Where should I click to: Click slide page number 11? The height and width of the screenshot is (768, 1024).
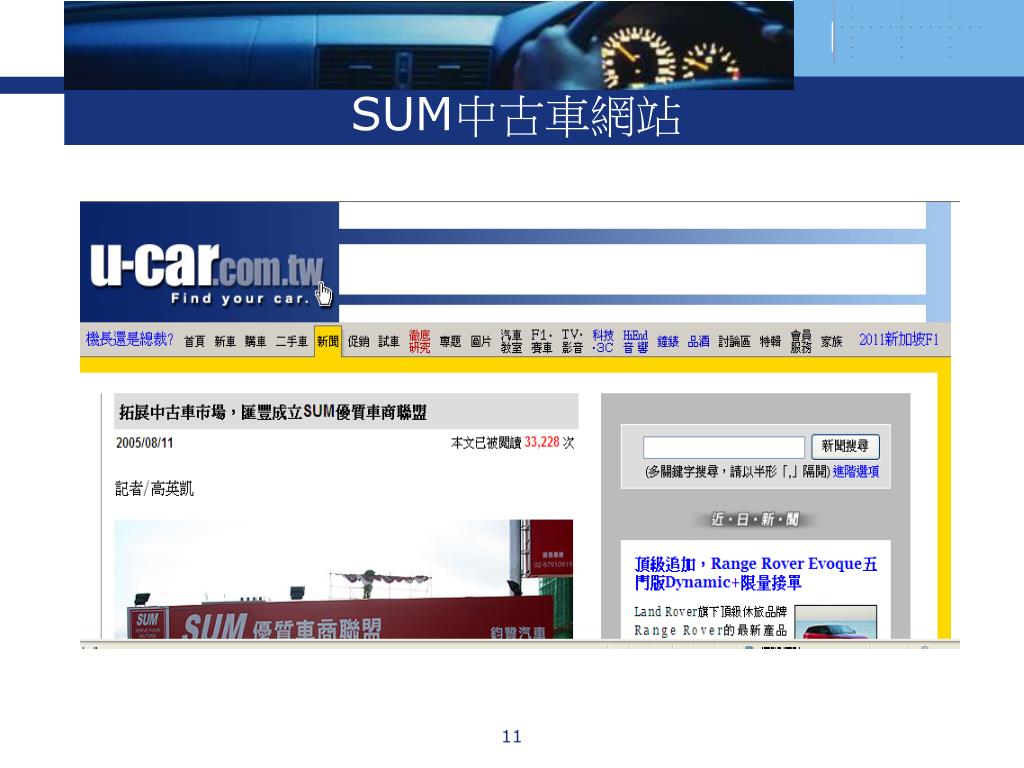[x=512, y=737]
